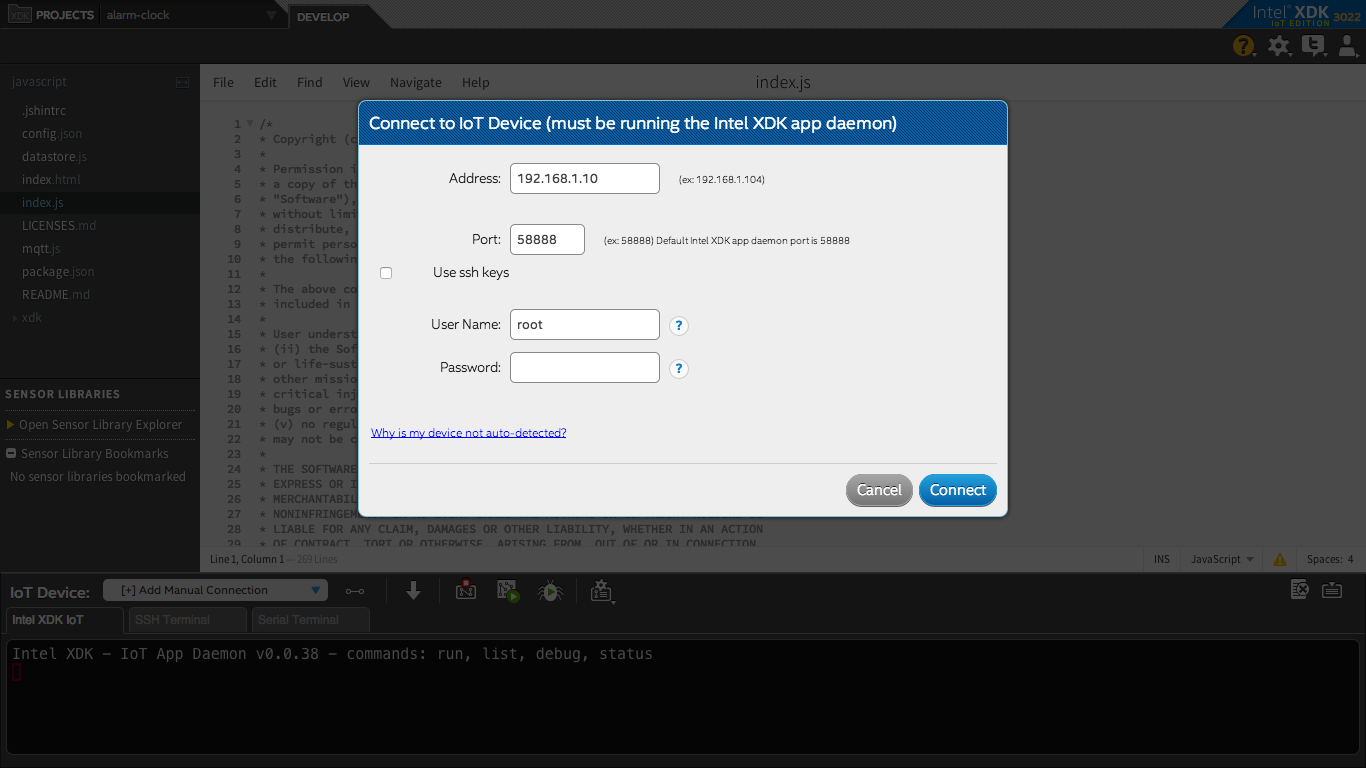This screenshot has height=768, width=1366.
Task: Click the Connect button
Action: pos(958,490)
